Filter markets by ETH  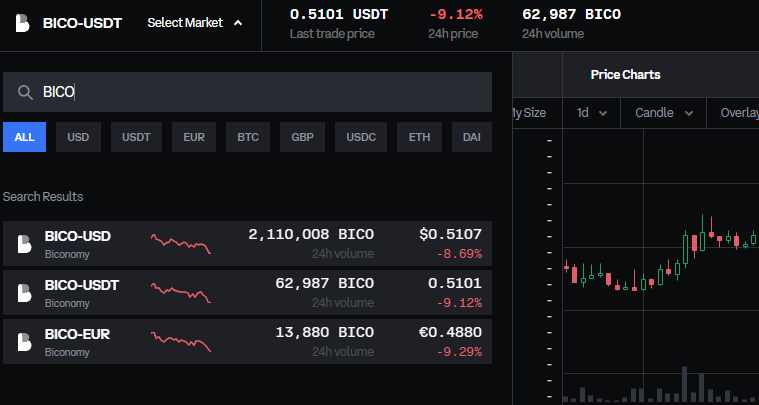[419, 137]
